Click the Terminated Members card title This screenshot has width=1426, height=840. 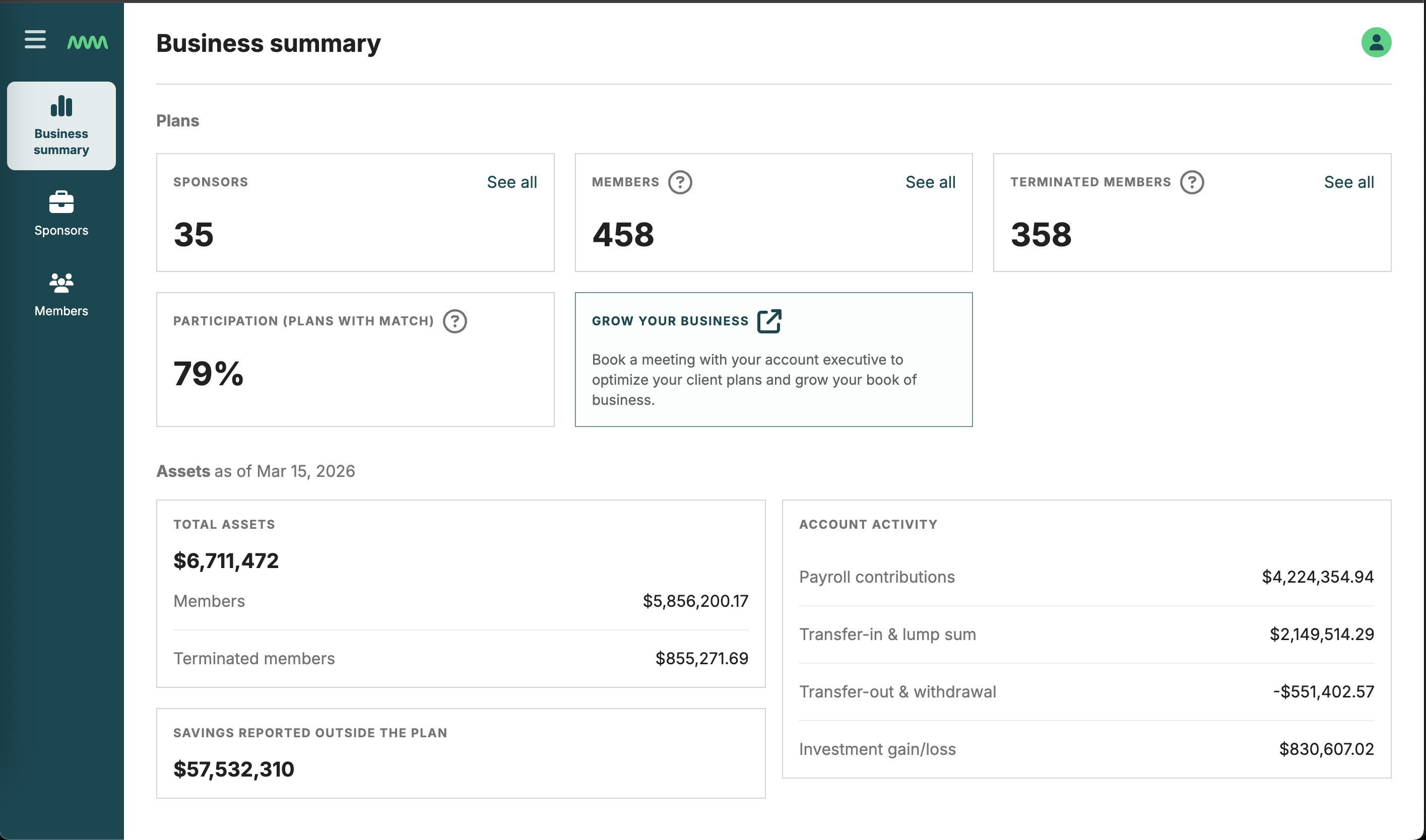click(x=1091, y=182)
